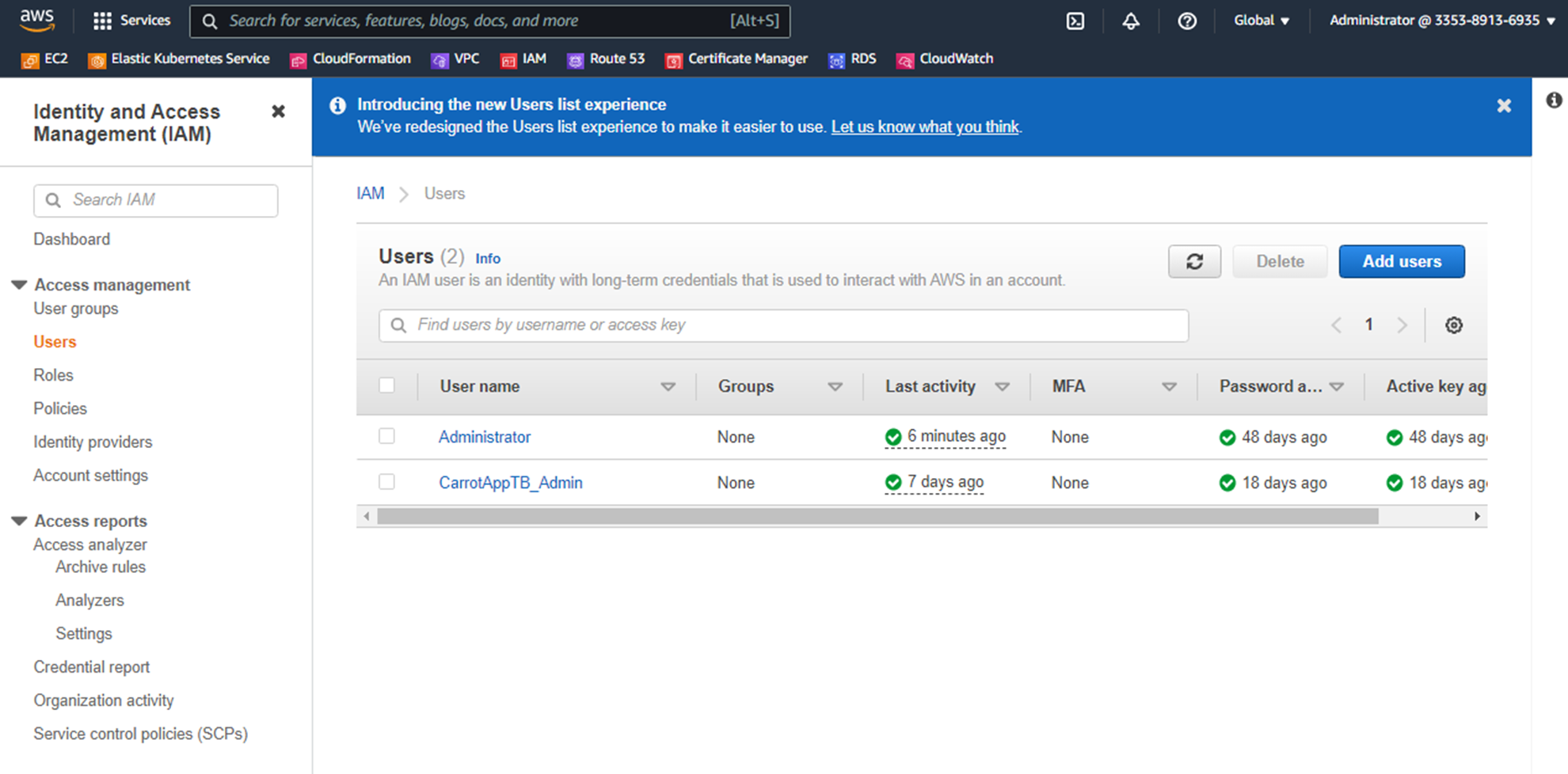The width and height of the screenshot is (1568, 774).
Task: Open the Route 53 shortcut
Action: pyautogui.click(x=606, y=59)
